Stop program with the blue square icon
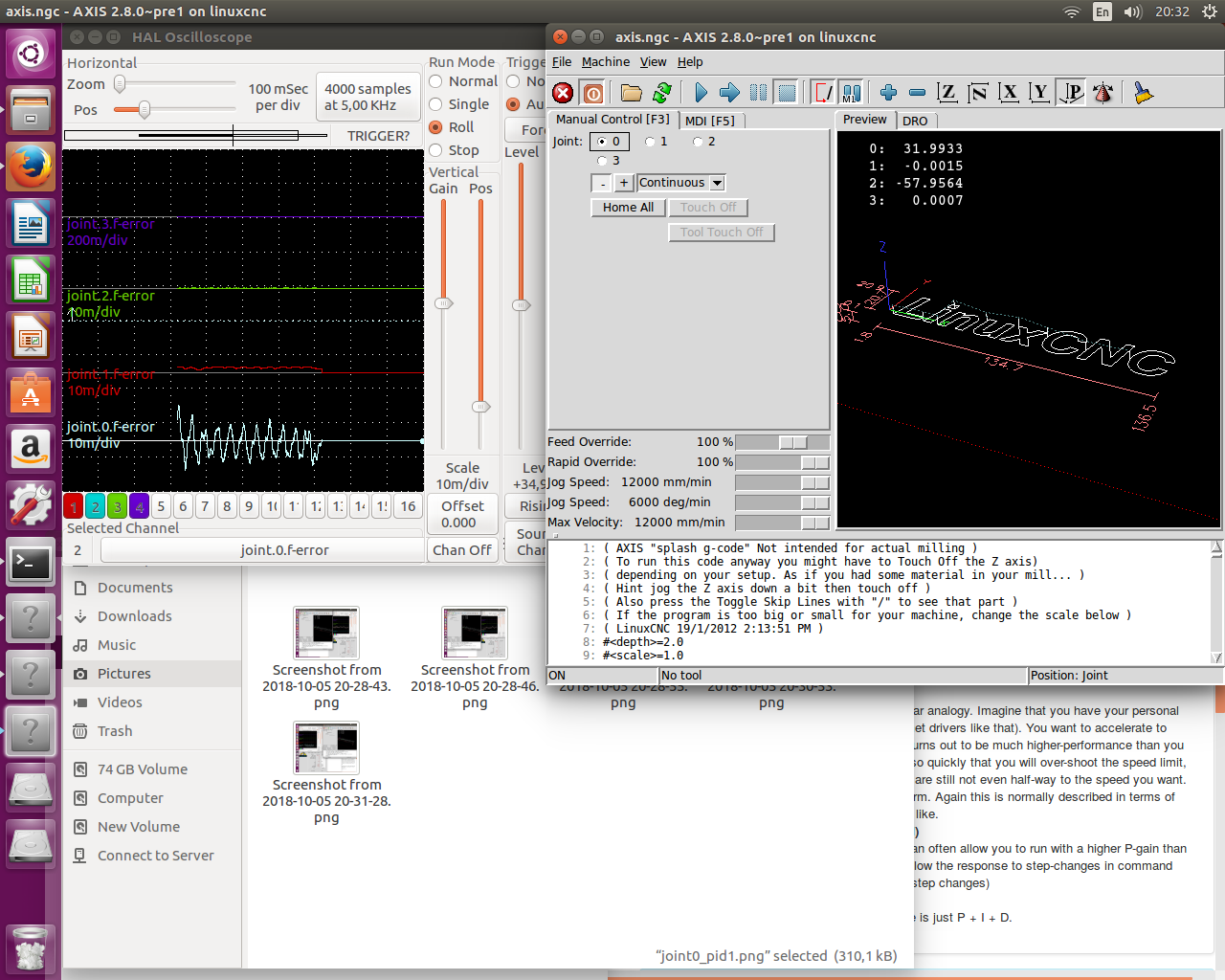The image size is (1225, 980). pyautogui.click(x=787, y=93)
